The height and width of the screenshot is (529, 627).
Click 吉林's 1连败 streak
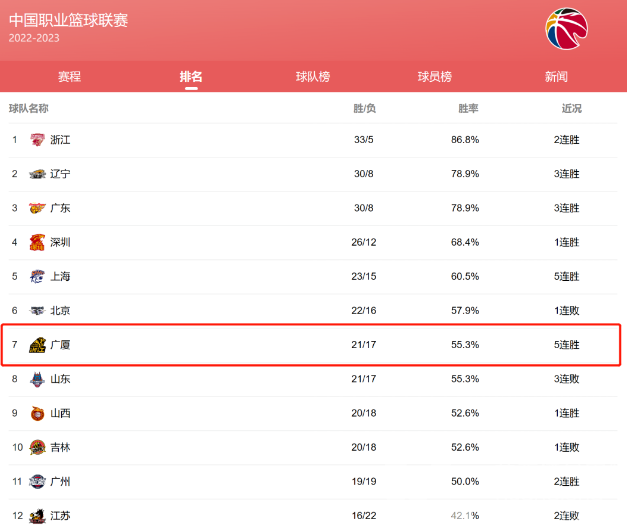pyautogui.click(x=567, y=447)
